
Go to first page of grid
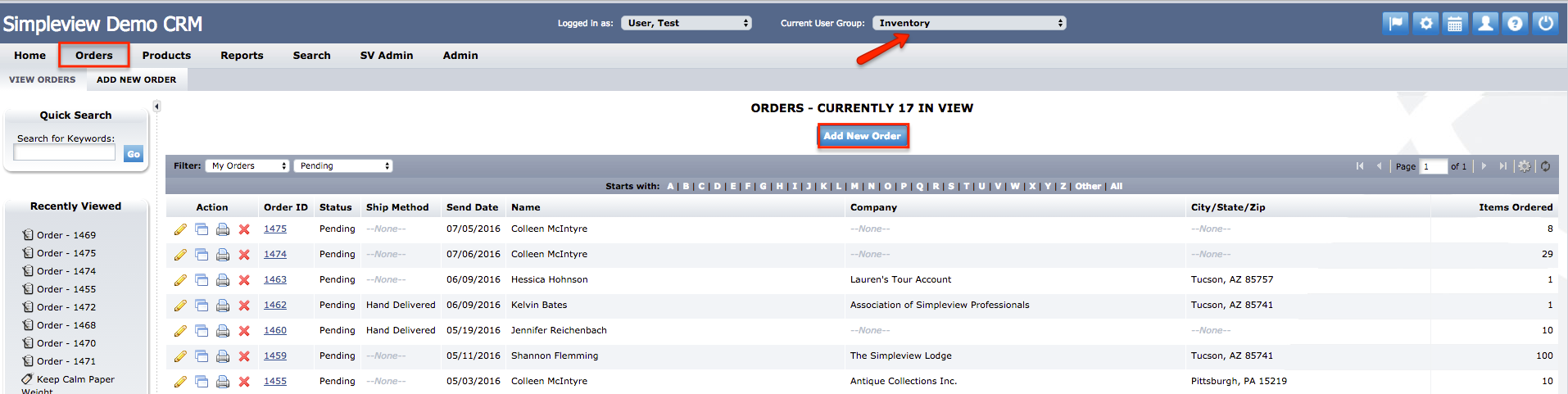click(1360, 165)
